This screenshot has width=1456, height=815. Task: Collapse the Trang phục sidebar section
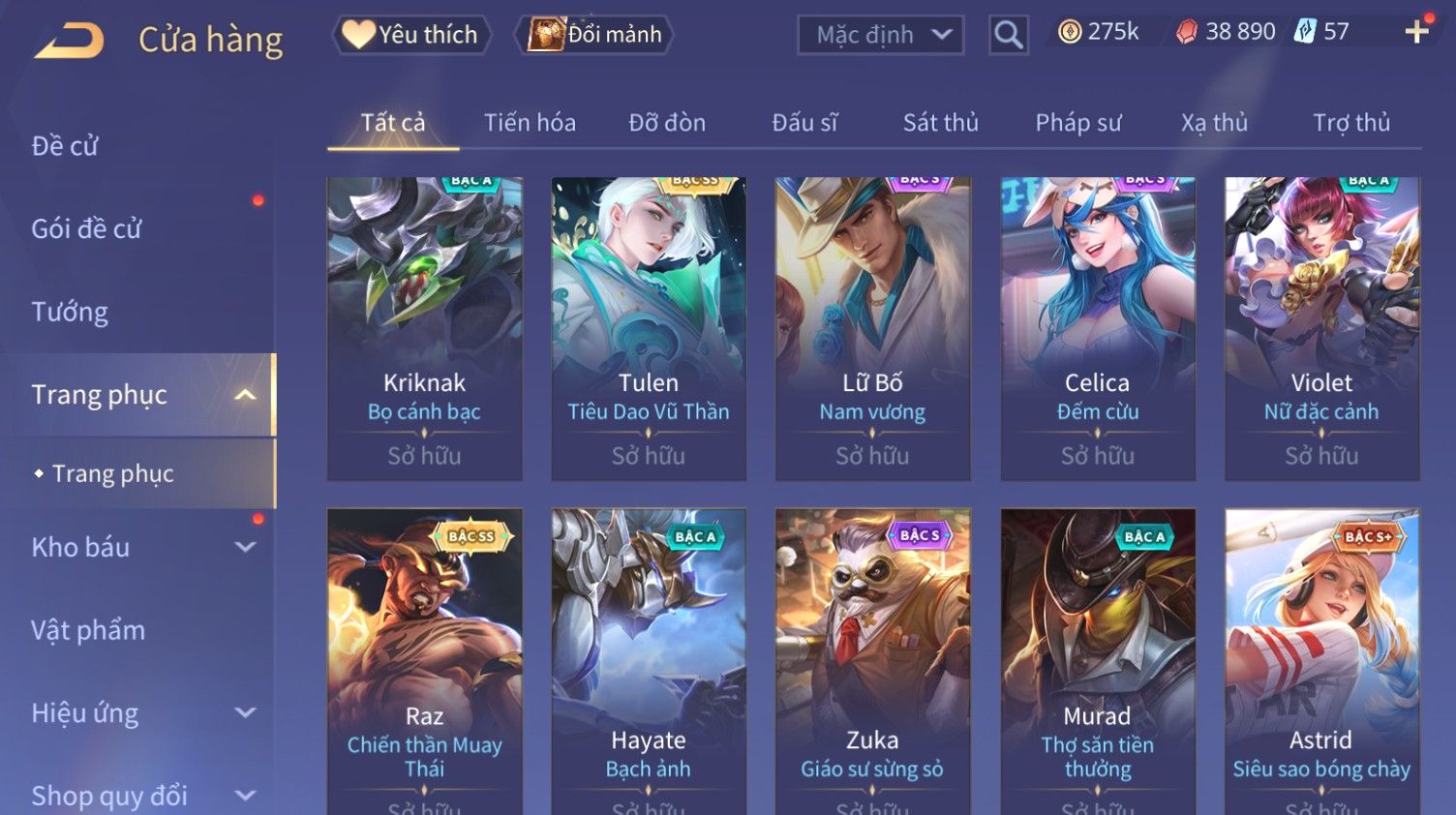pos(246,395)
